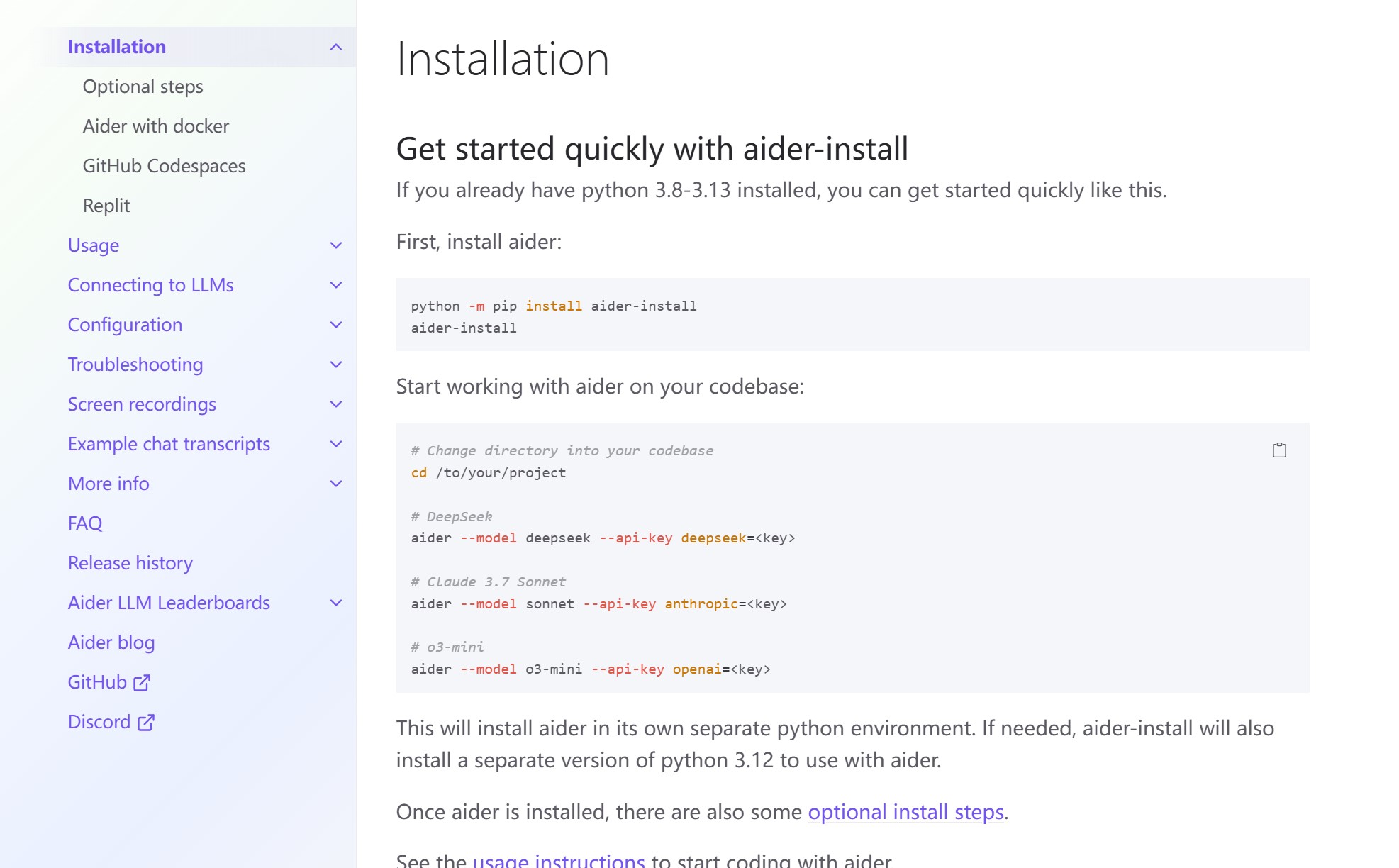This screenshot has width=1399, height=868.
Task: Expand Screen recordings section chevron
Action: [x=336, y=404]
